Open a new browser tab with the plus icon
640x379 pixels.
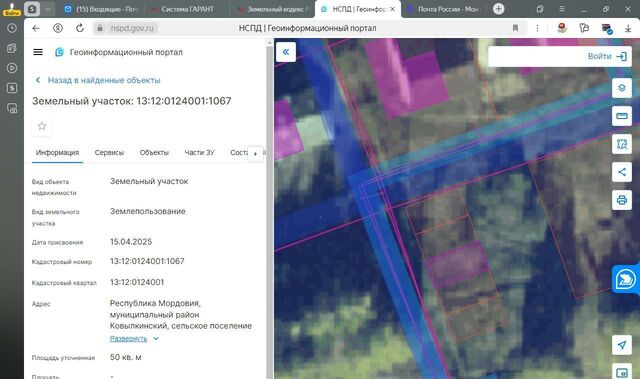[498, 9]
